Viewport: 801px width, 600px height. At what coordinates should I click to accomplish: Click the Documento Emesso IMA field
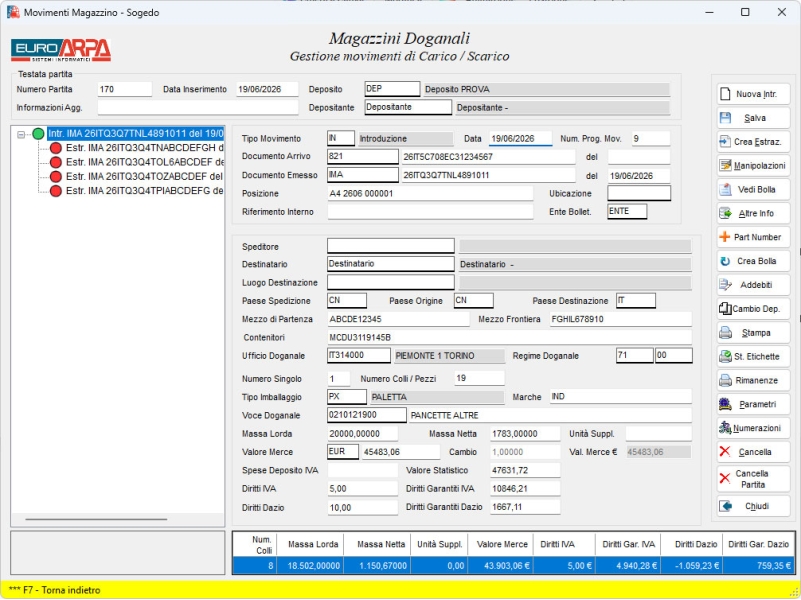point(363,175)
